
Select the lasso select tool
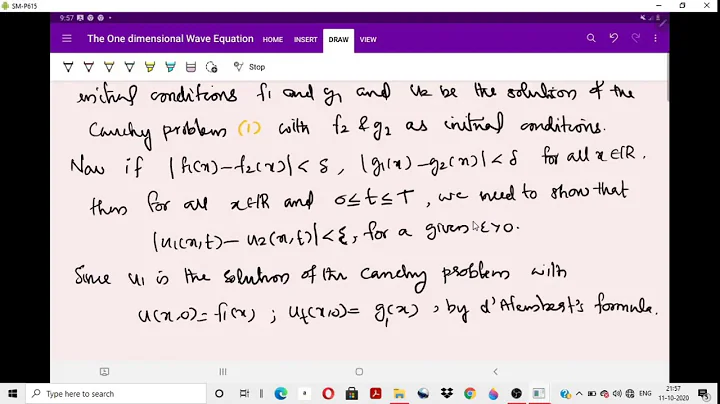[x=211, y=67]
